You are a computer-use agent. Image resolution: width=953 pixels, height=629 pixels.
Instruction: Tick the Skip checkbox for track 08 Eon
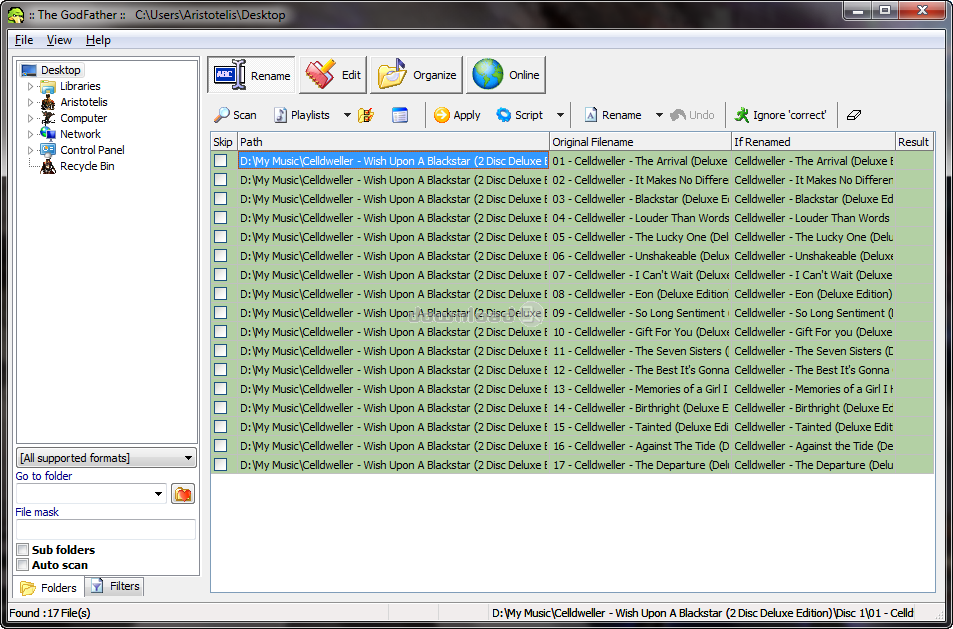(221, 294)
